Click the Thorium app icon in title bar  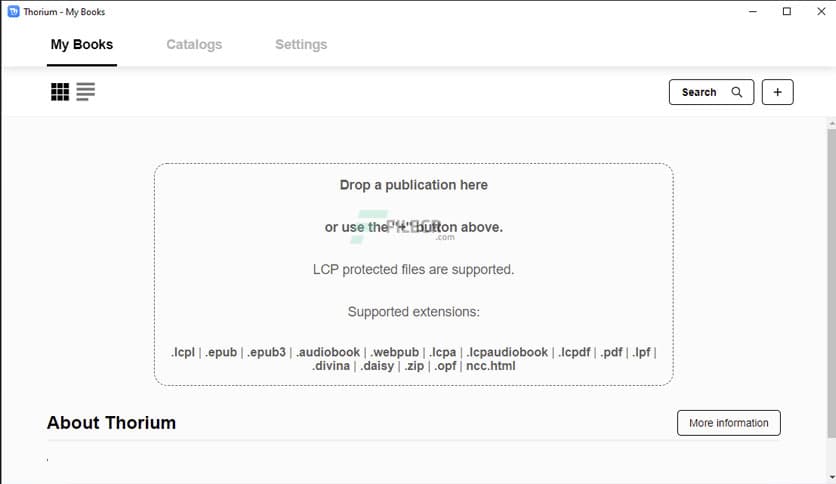coord(13,11)
